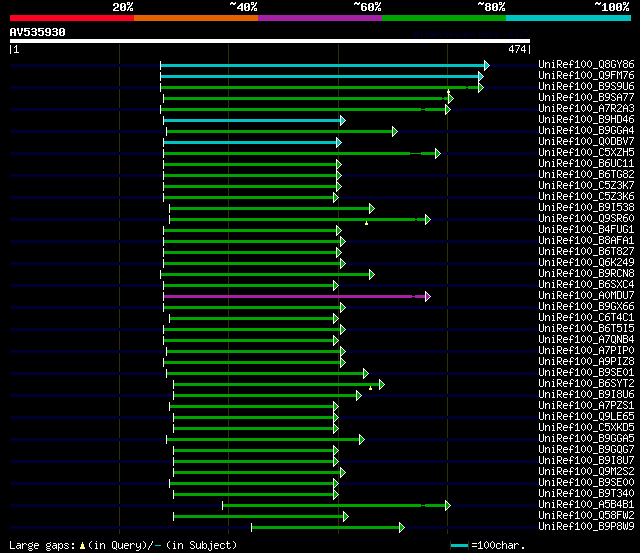This screenshot has height=553, width=640.
Task: Click the UniRef100_B6TG82 label
Action: [586, 175]
